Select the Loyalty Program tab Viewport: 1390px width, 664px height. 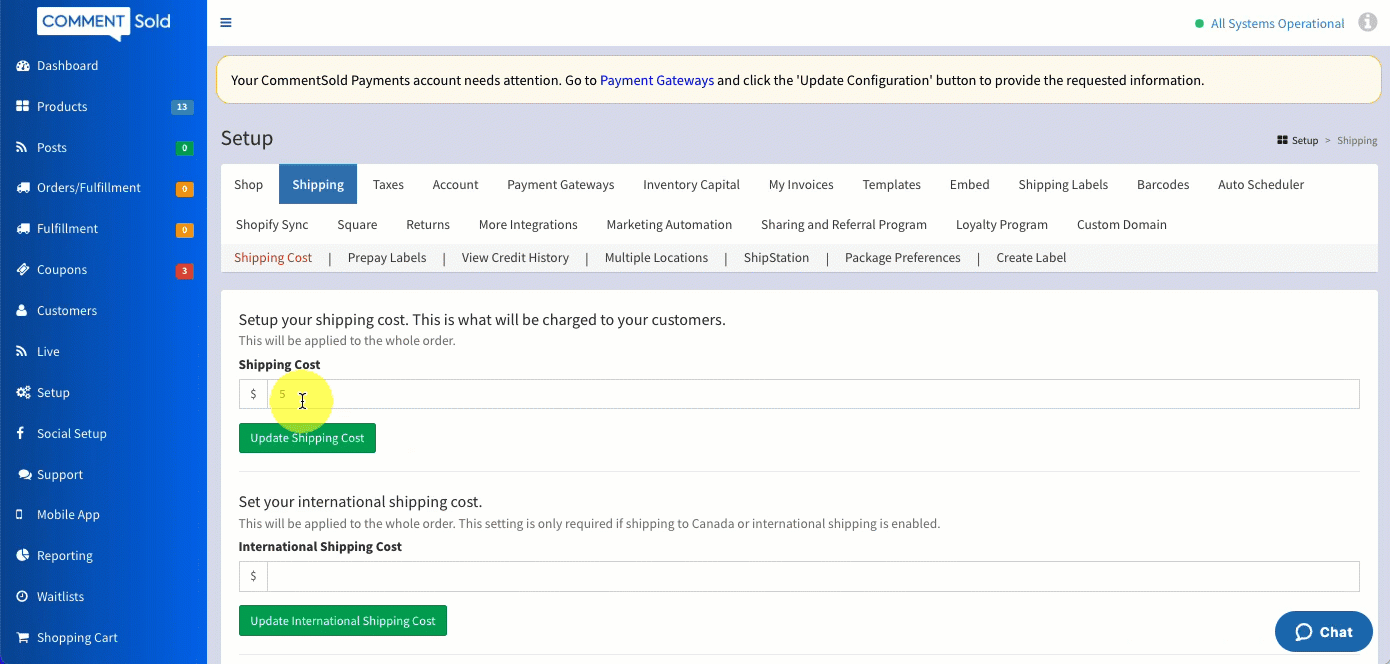point(1001,225)
